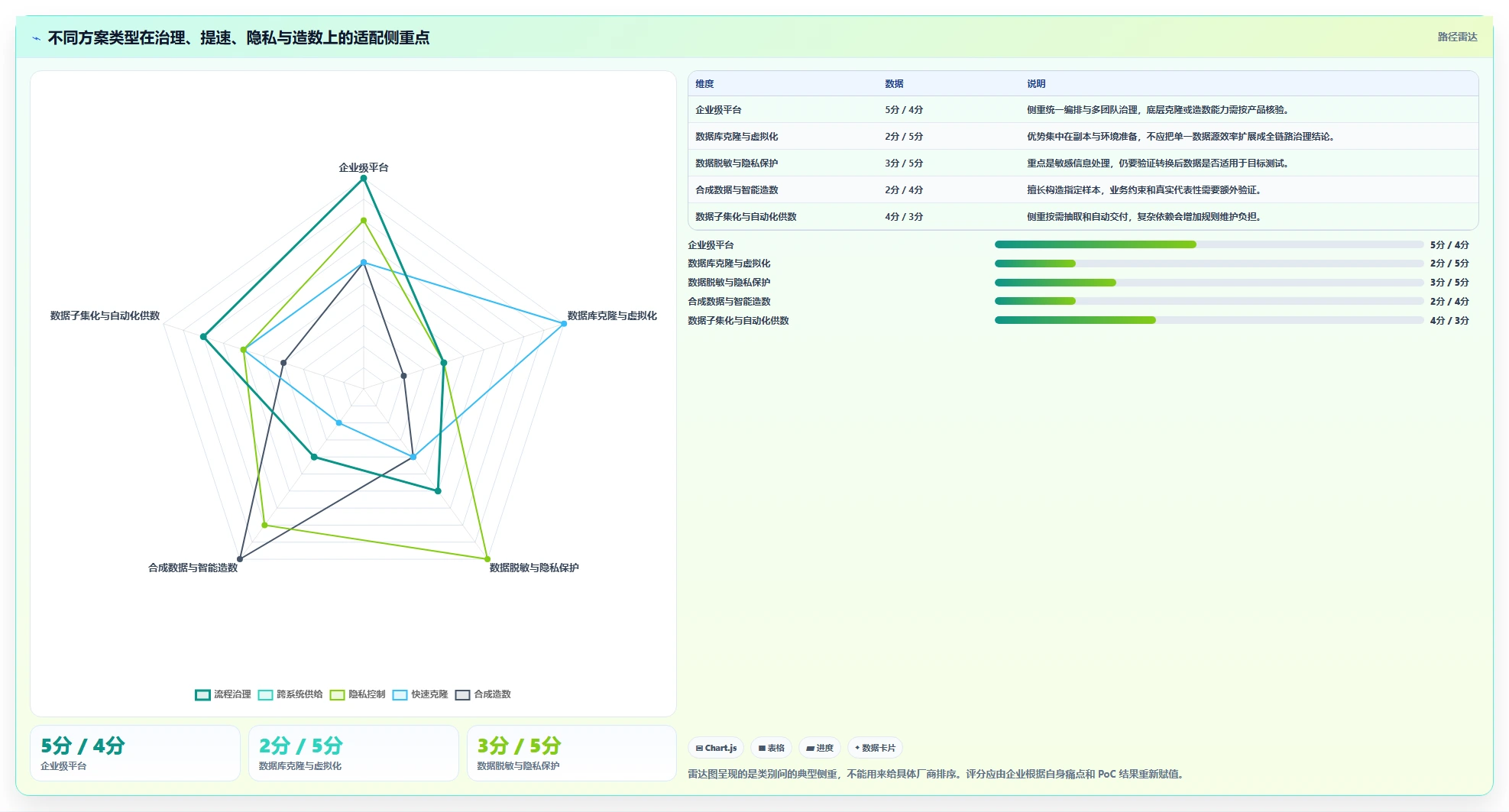Toggle the 合成造数 legend series
The image size is (1509, 812).
483,694
